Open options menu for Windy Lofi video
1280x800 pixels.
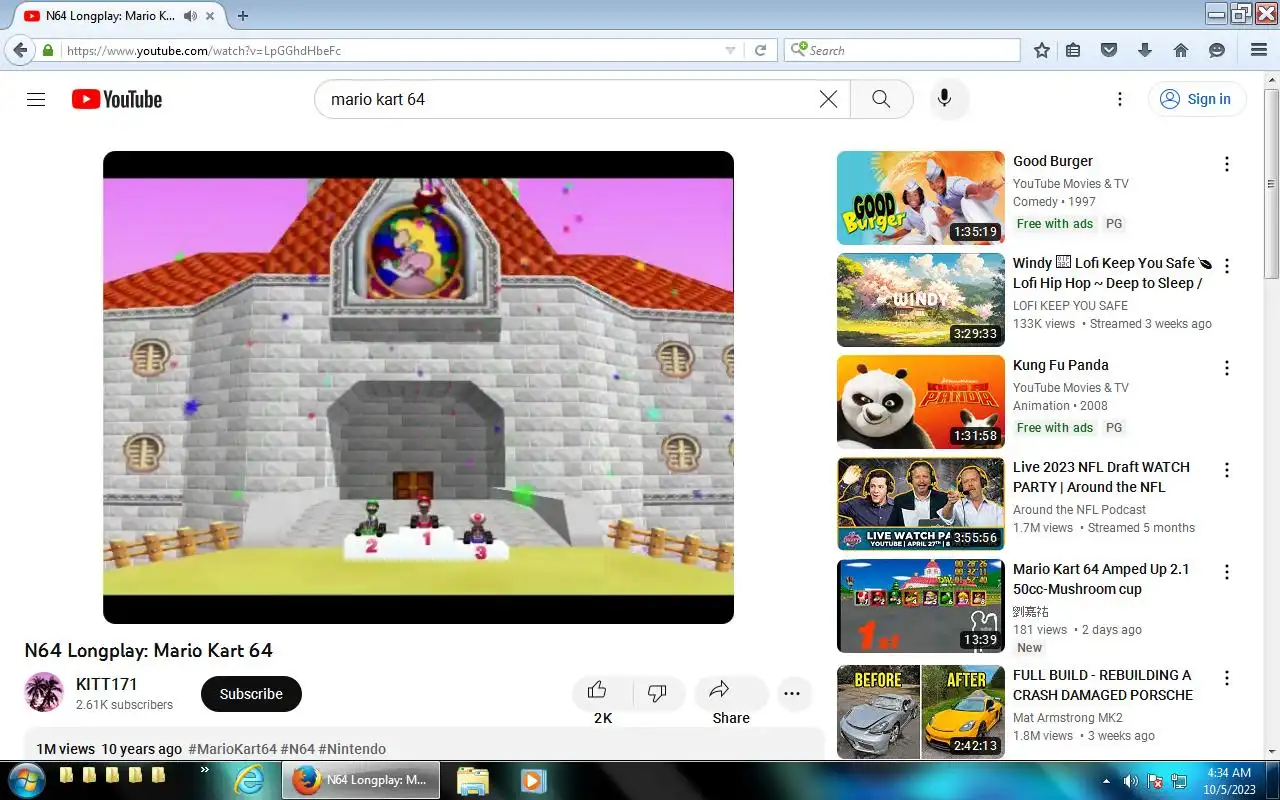(1227, 266)
